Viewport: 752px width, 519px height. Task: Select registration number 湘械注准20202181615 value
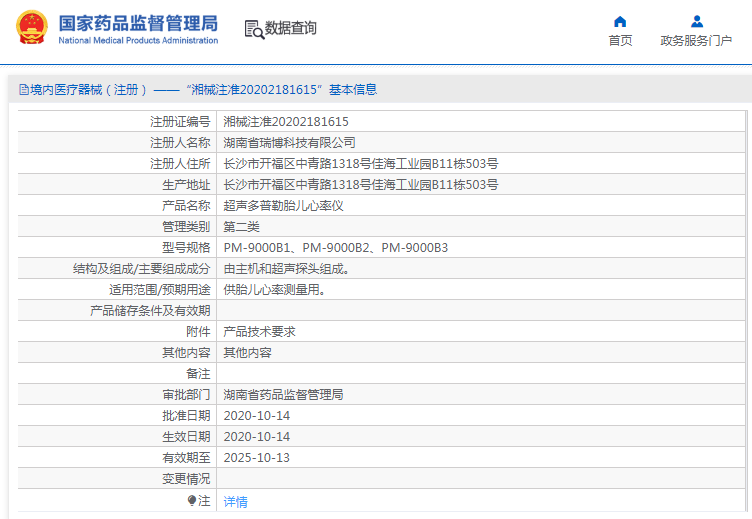coord(286,122)
